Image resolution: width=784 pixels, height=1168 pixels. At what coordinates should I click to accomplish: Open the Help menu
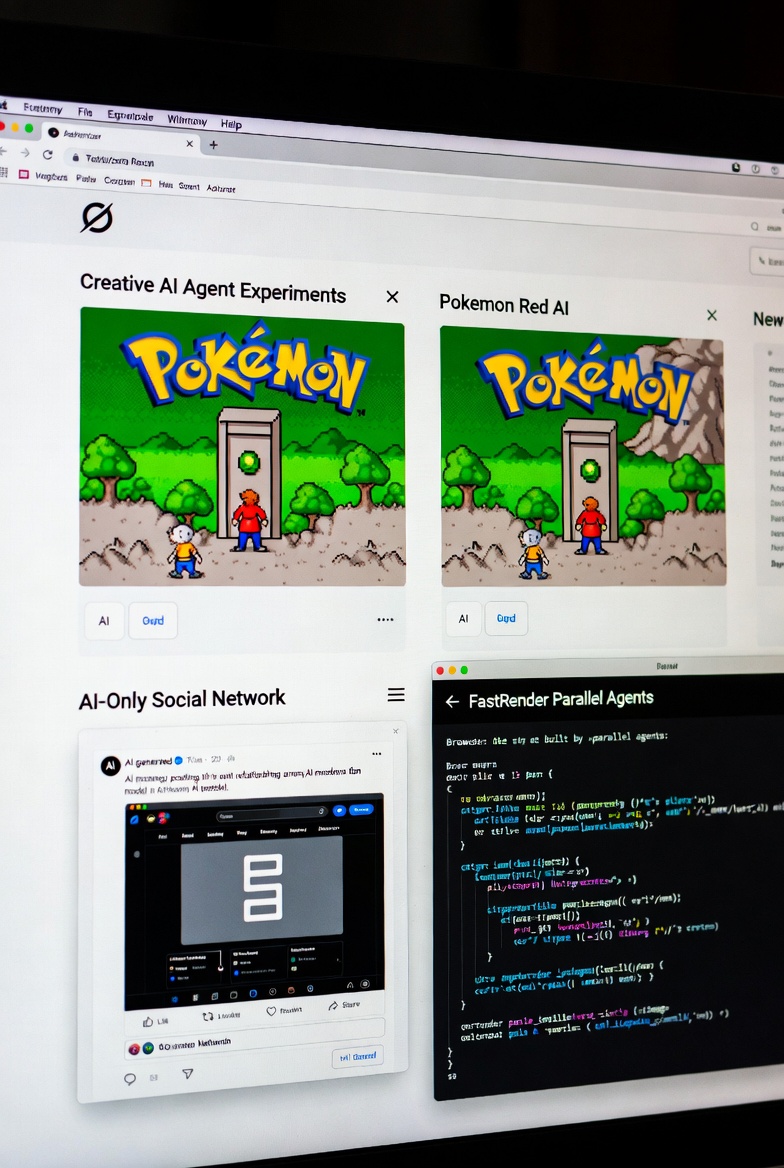[231, 124]
